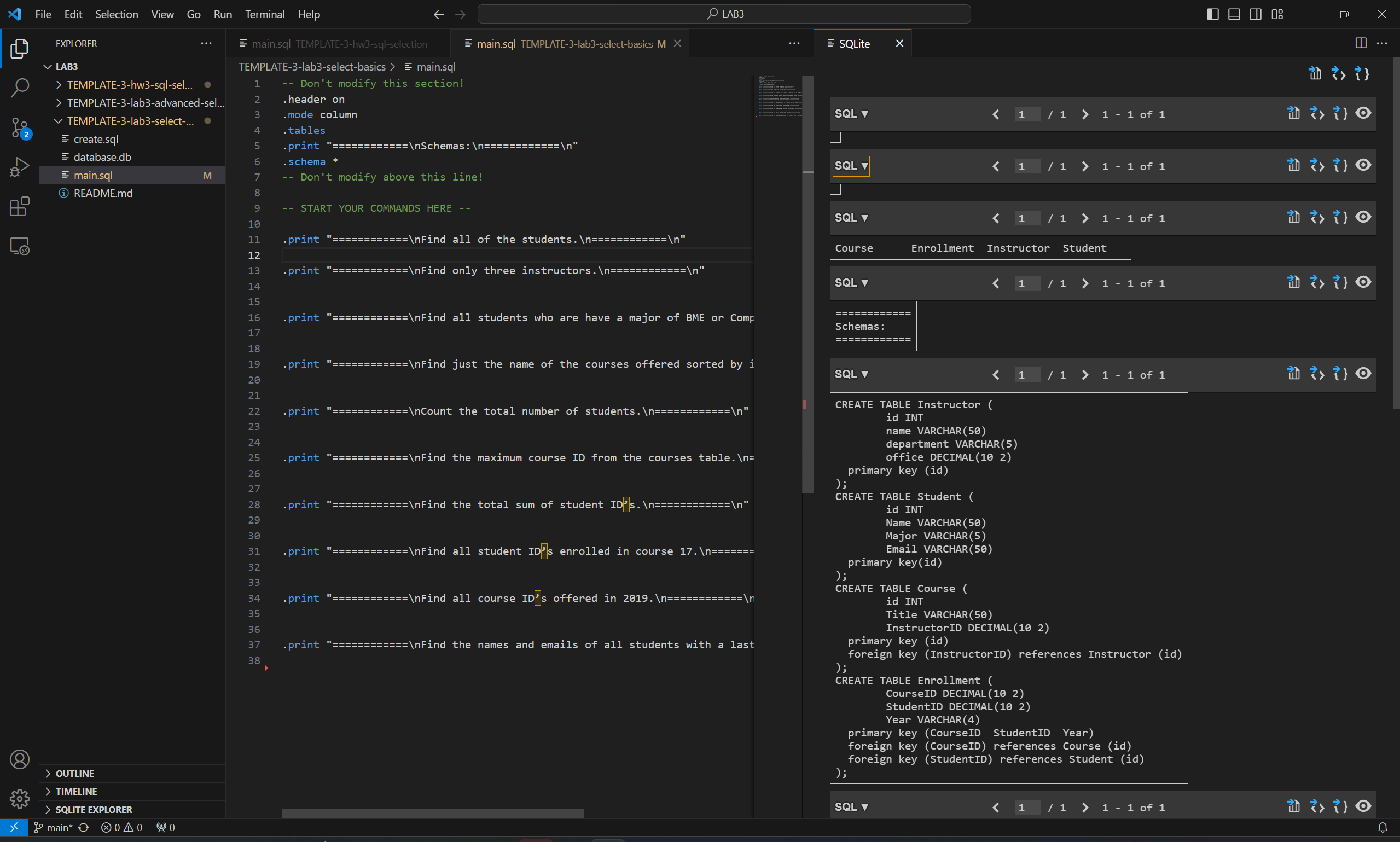Click the editor horizontal scrollbar
The image size is (1400, 842).
pos(432,813)
